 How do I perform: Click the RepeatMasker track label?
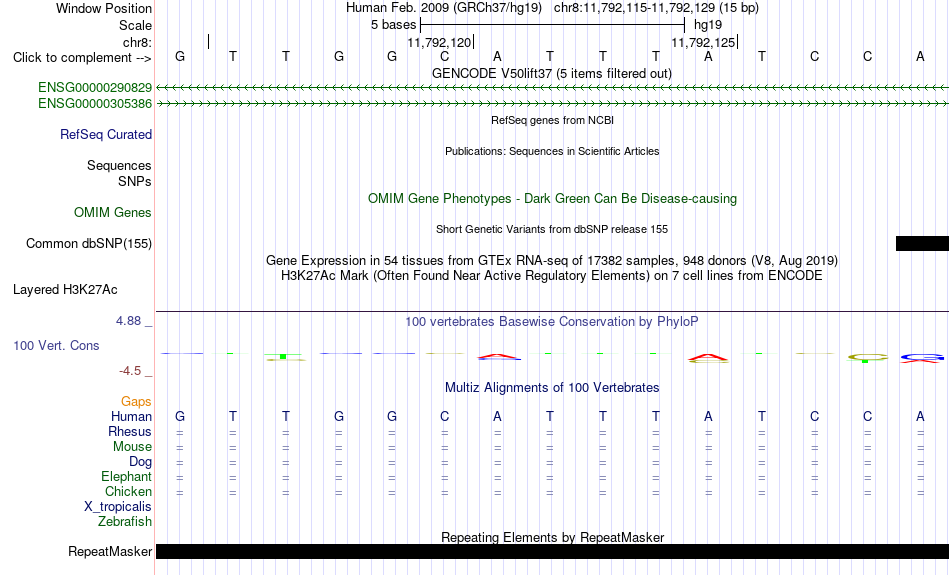coord(110,551)
